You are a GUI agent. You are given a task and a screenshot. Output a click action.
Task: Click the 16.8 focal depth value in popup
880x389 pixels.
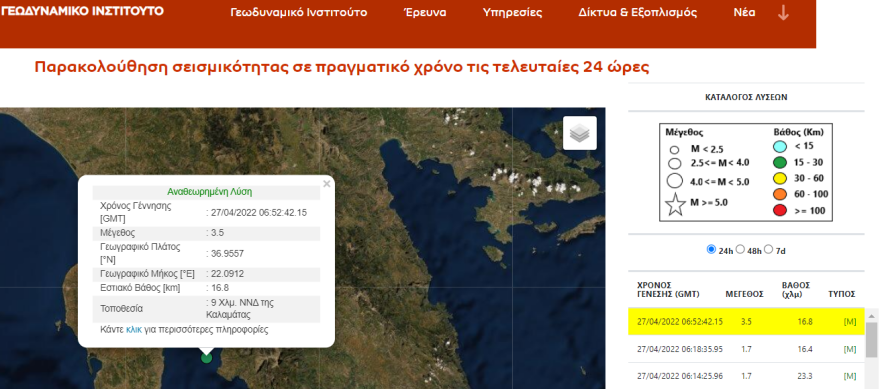click(x=219, y=288)
